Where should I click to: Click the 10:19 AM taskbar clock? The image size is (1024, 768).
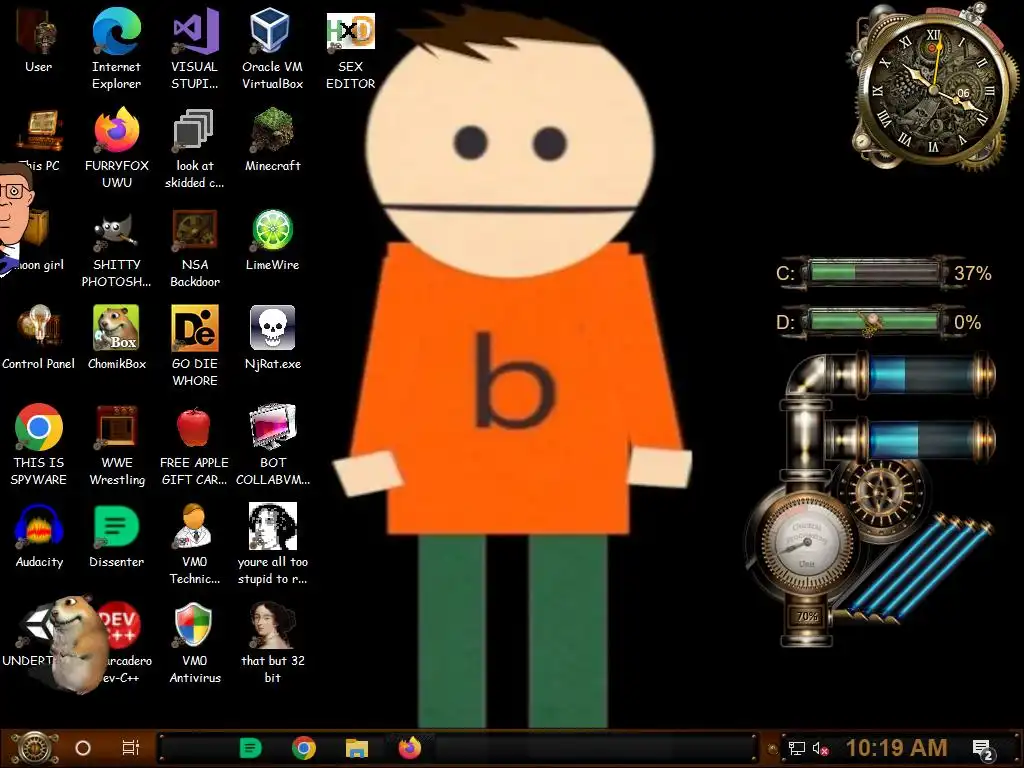[896, 748]
